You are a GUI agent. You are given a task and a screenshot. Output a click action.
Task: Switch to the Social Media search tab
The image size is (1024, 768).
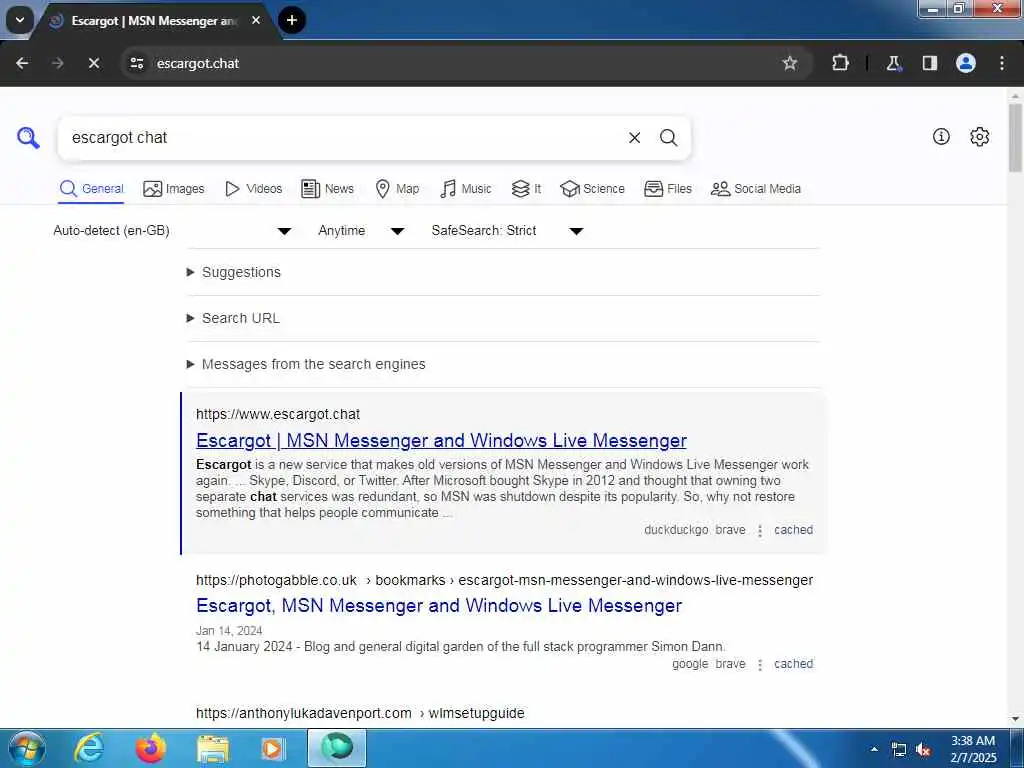click(x=756, y=189)
